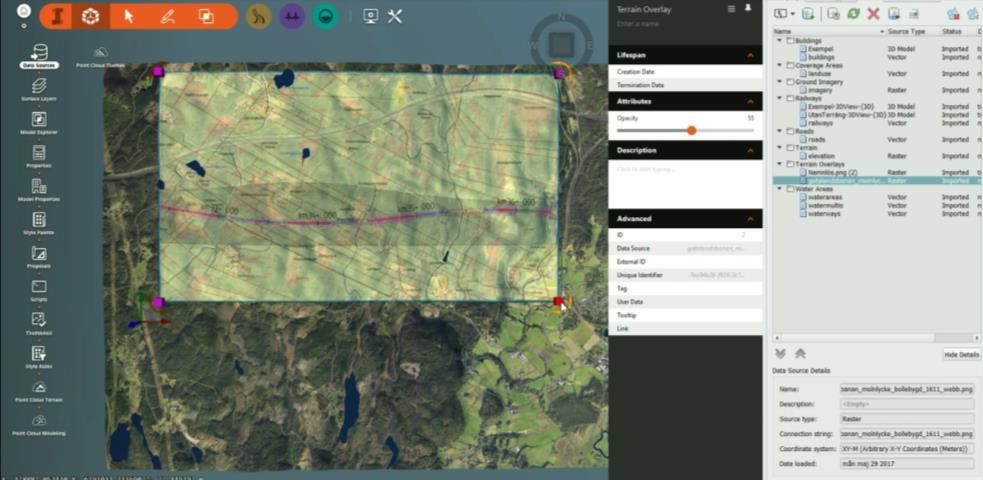This screenshot has height=480, width=983.
Task: Open Surface Layers tool
Action: [x=39, y=90]
